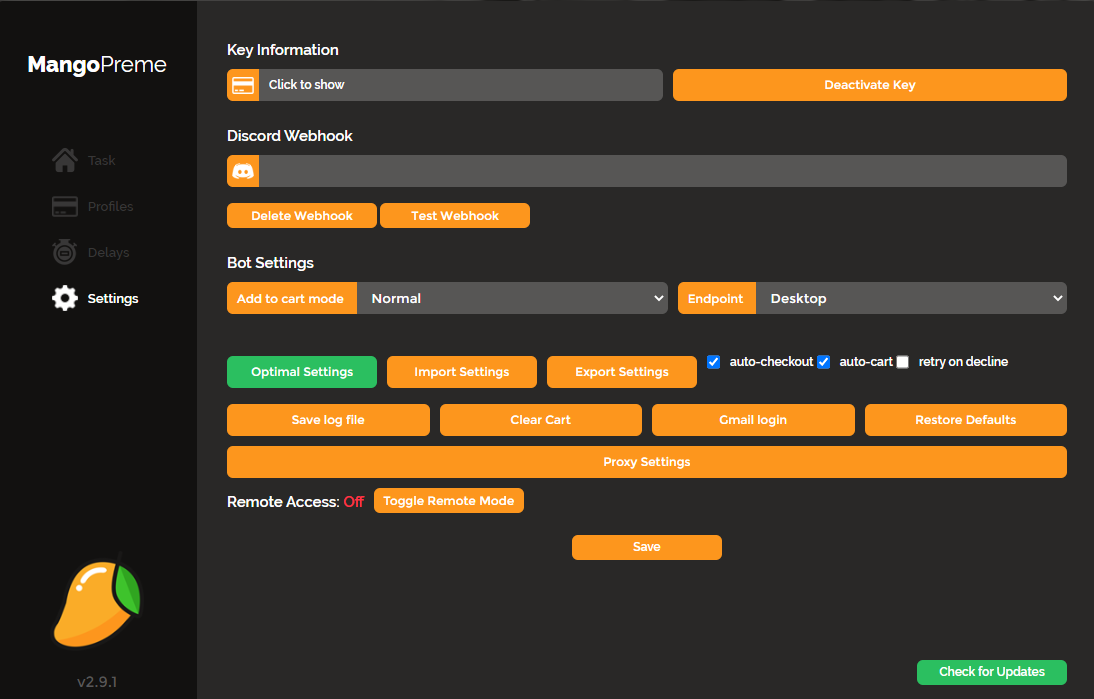The width and height of the screenshot is (1094, 699).
Task: Click the home icon beside Task
Action: pos(65,160)
